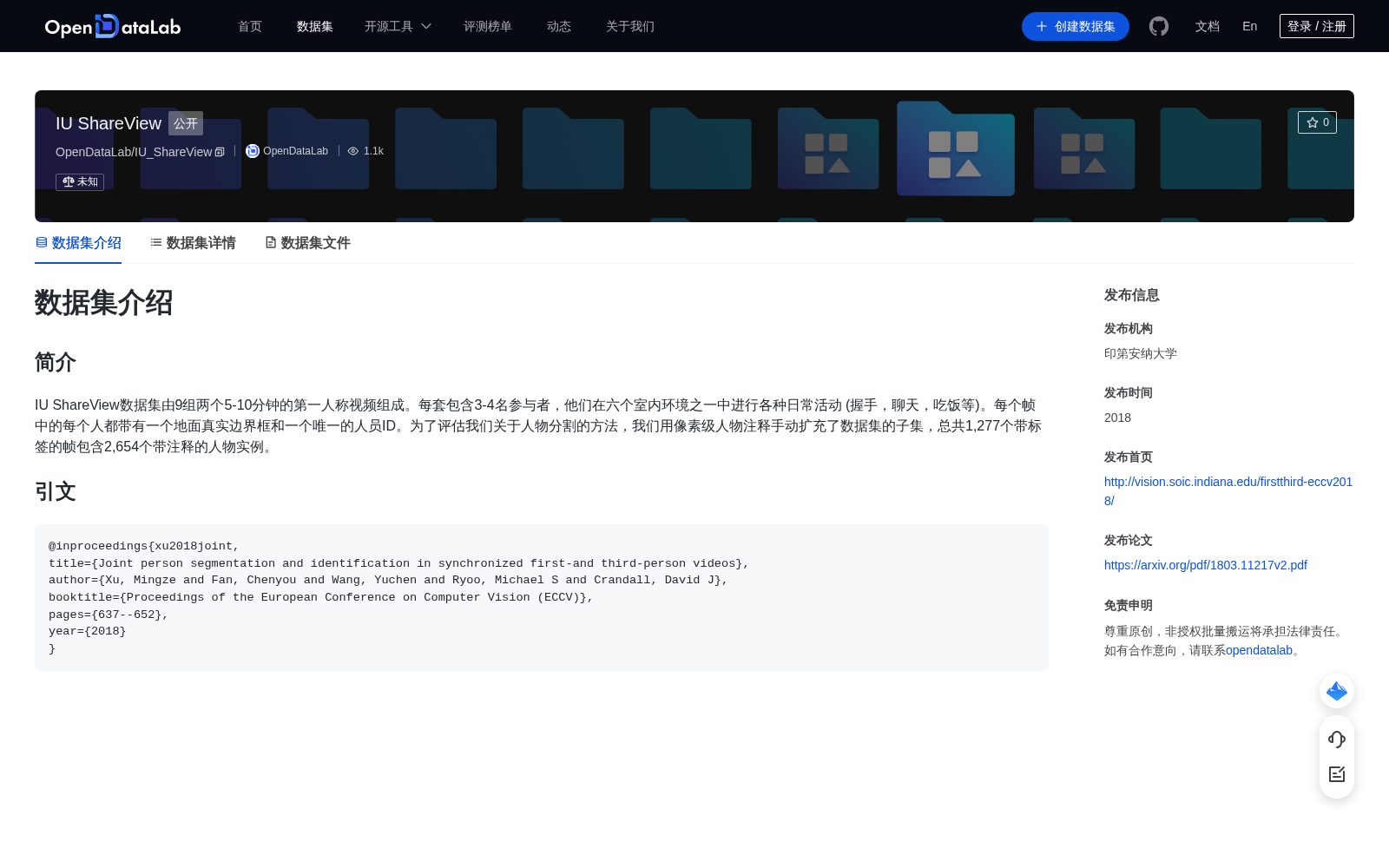The width and height of the screenshot is (1389, 868).
Task: Open the feedback edit-note icon
Action: point(1337,774)
